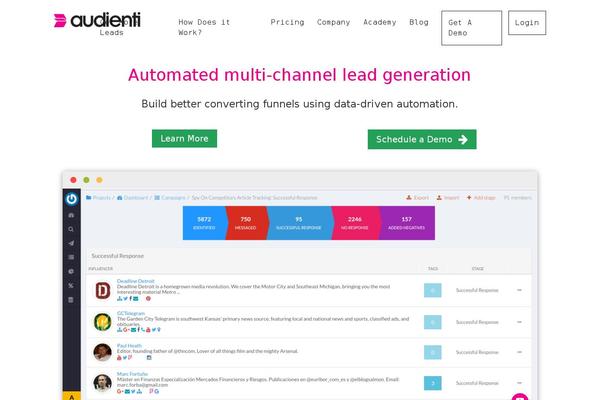Visit the Academy nav link
This screenshot has width=600, height=400.
[x=380, y=22]
